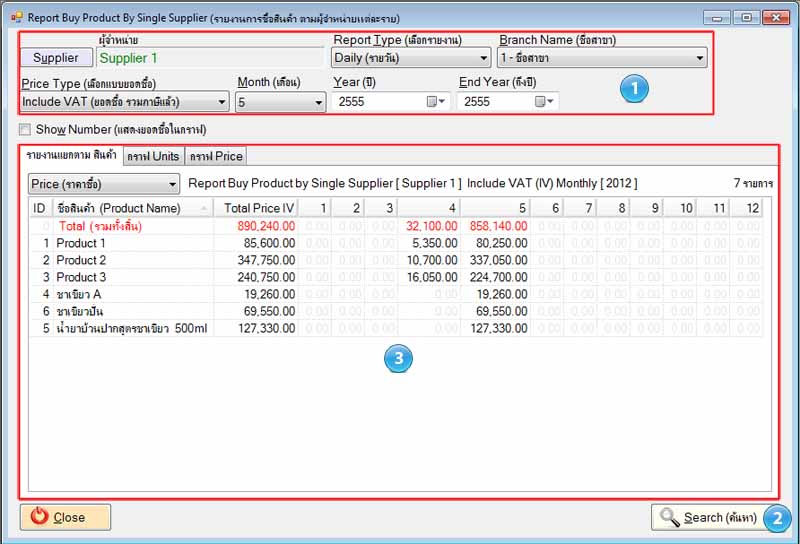Image resolution: width=800 pixels, height=544 pixels.
Task: Select the รายงานแยกตาม สินค้า tab
Action: pyautogui.click(x=71, y=156)
